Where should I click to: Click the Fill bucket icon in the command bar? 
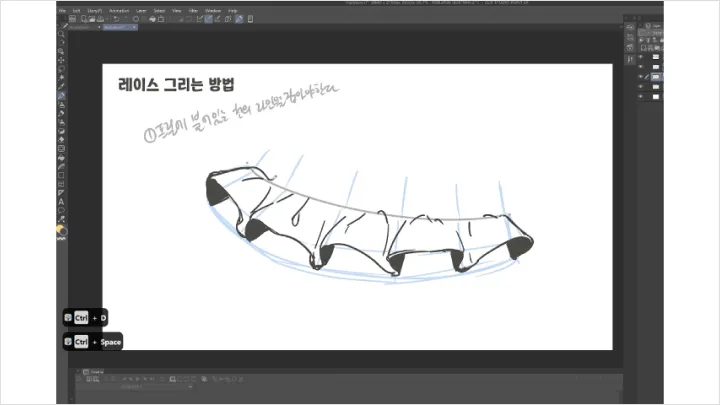(152, 19)
